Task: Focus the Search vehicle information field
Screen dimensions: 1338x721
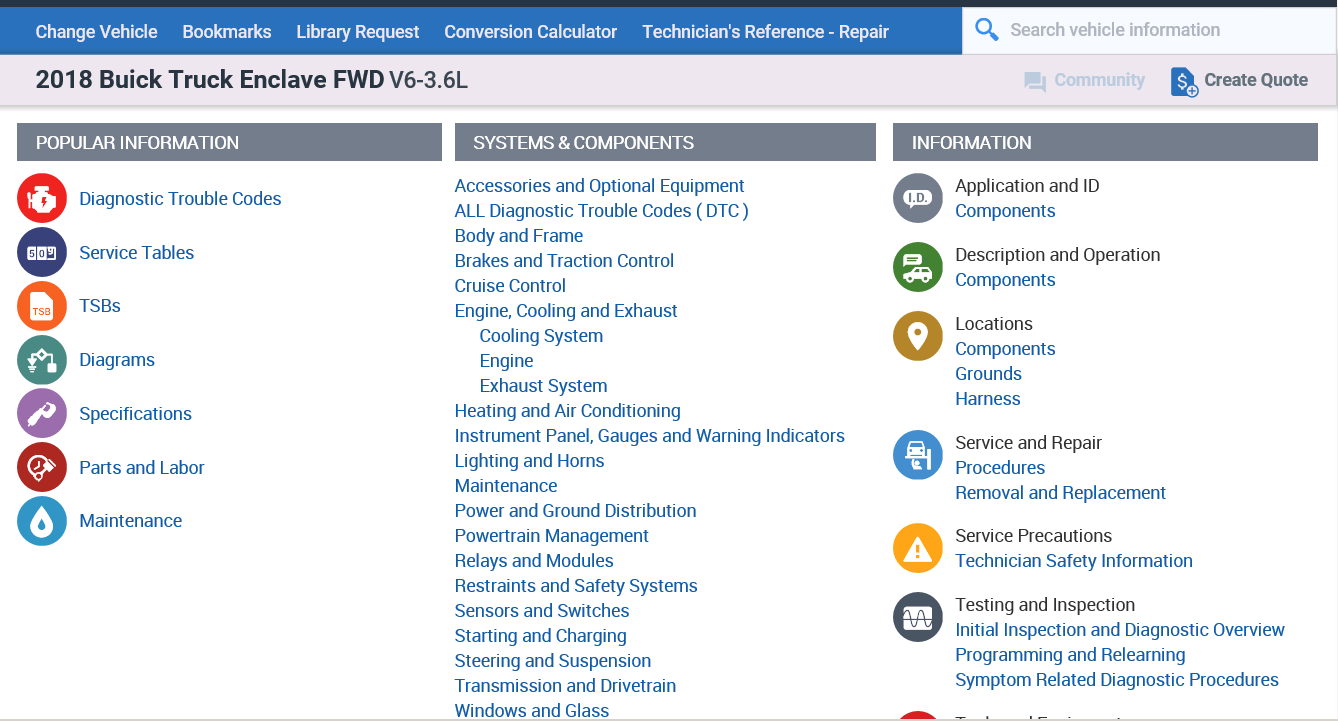Action: pyautogui.click(x=1150, y=30)
